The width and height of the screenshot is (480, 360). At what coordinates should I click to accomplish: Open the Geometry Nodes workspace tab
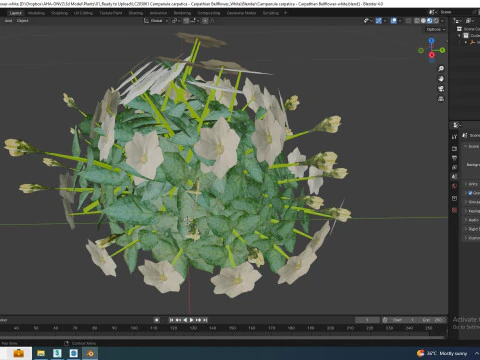click(241, 13)
